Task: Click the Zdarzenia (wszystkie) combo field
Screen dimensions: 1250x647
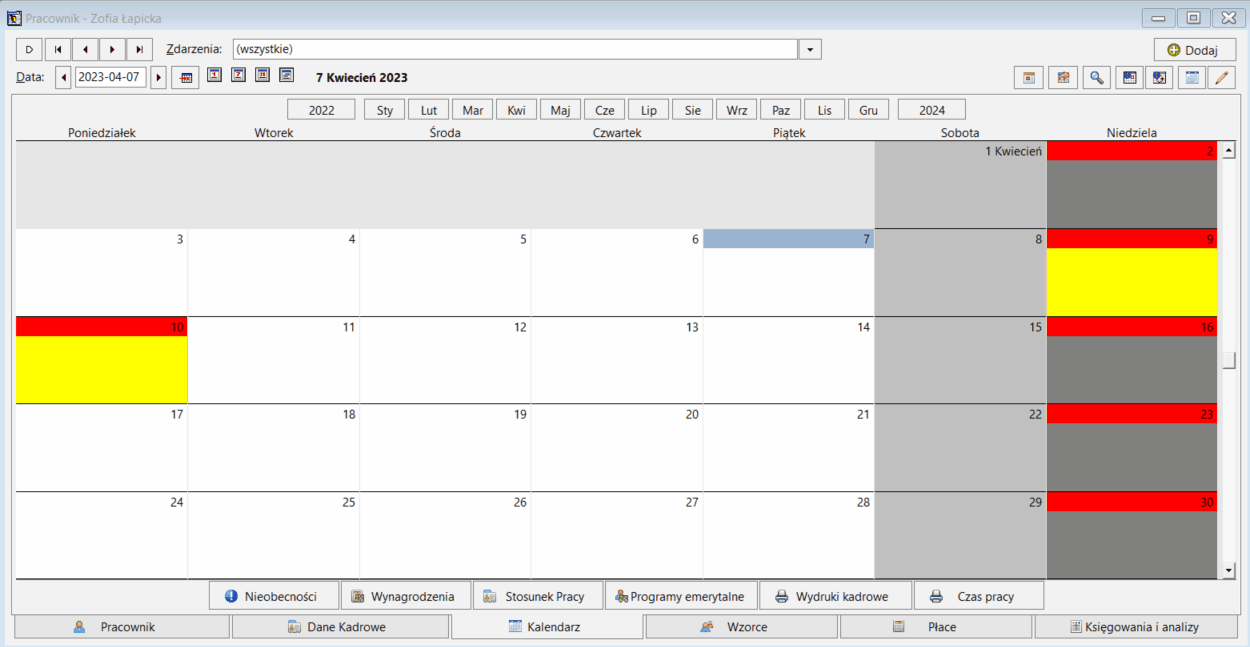Action: (x=515, y=49)
